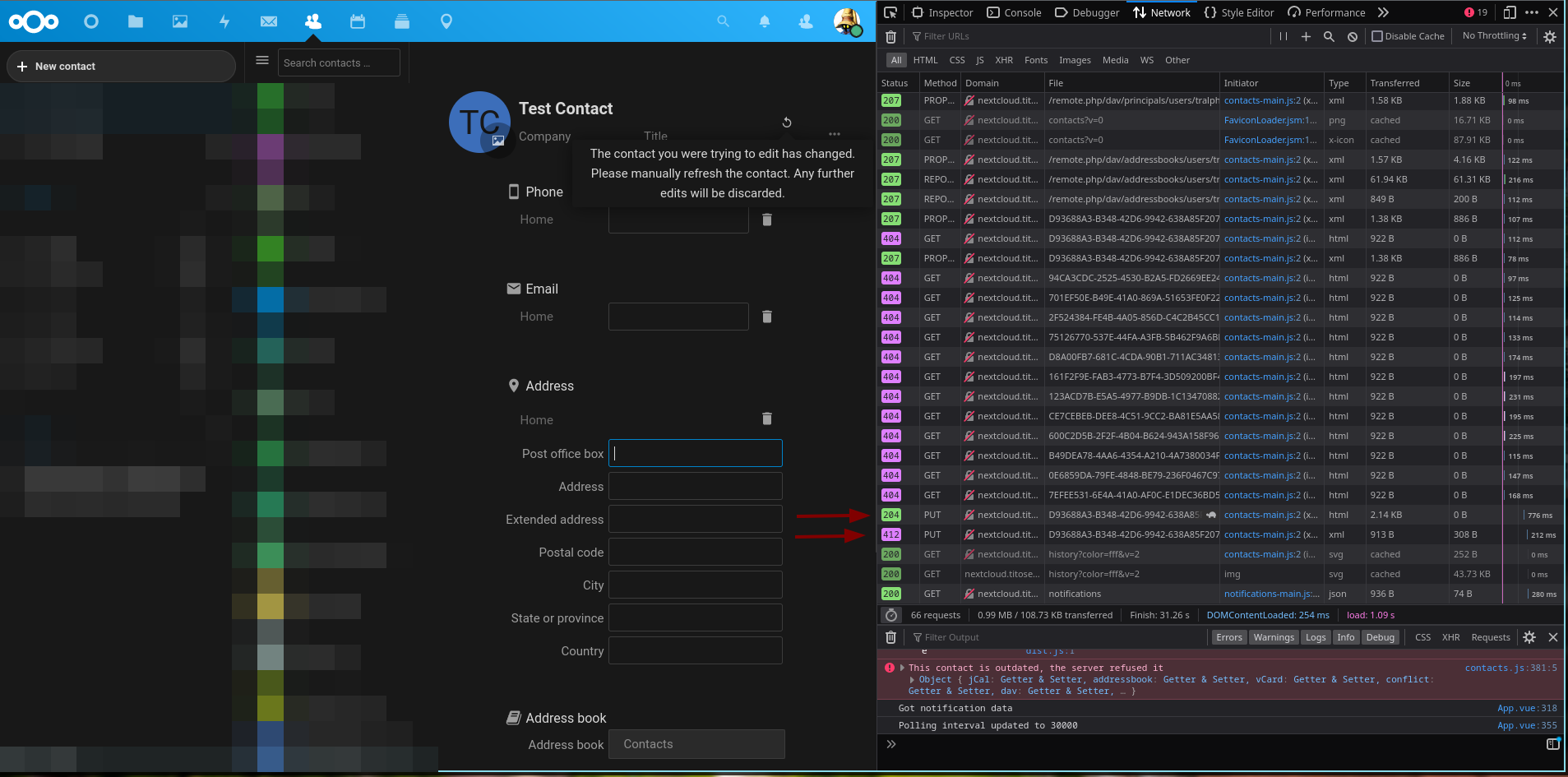Switch to the Style Editor tab
The height and width of the screenshot is (777, 1568).
1238,12
